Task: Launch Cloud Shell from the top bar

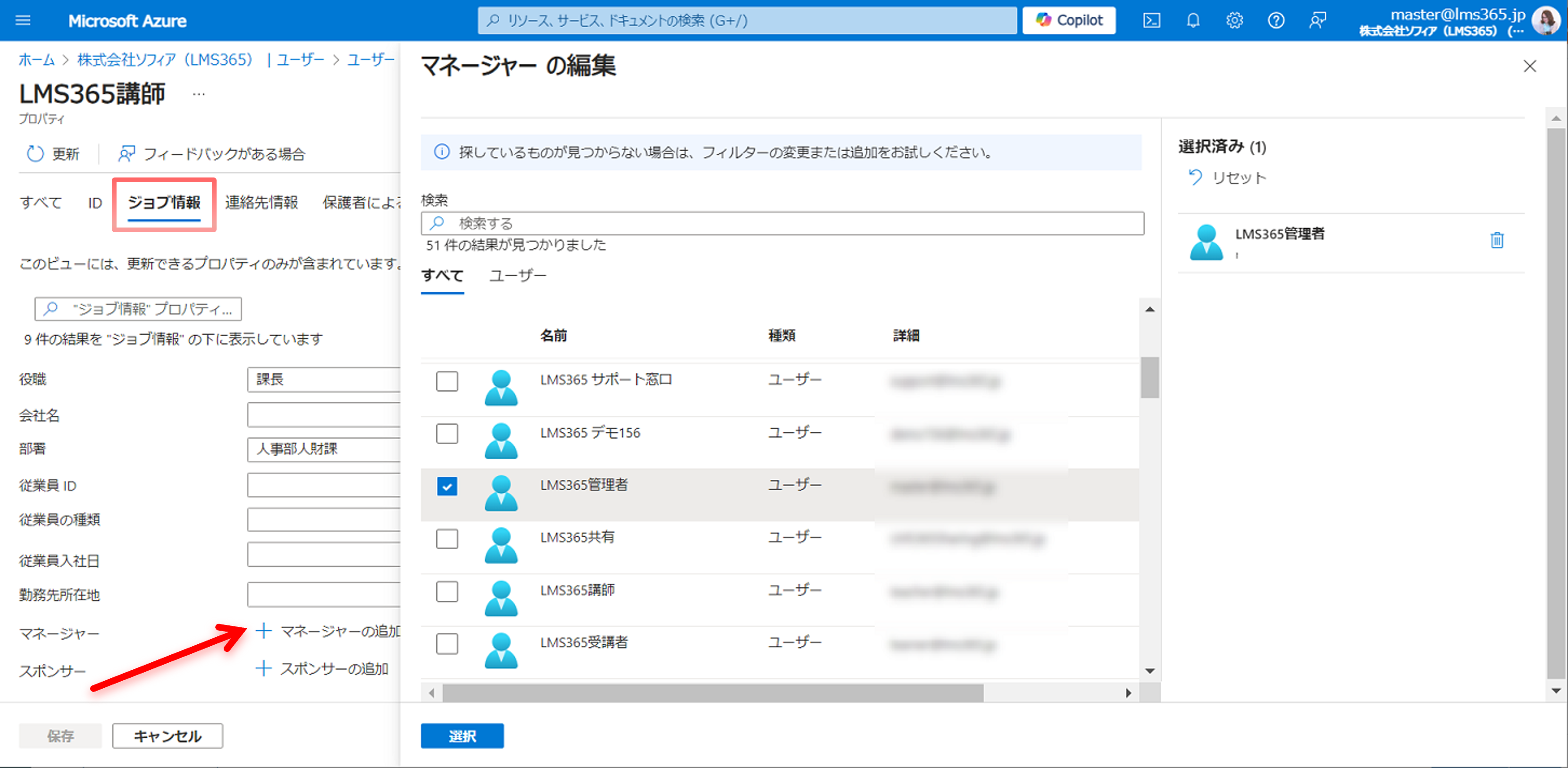Action: 1151,21
